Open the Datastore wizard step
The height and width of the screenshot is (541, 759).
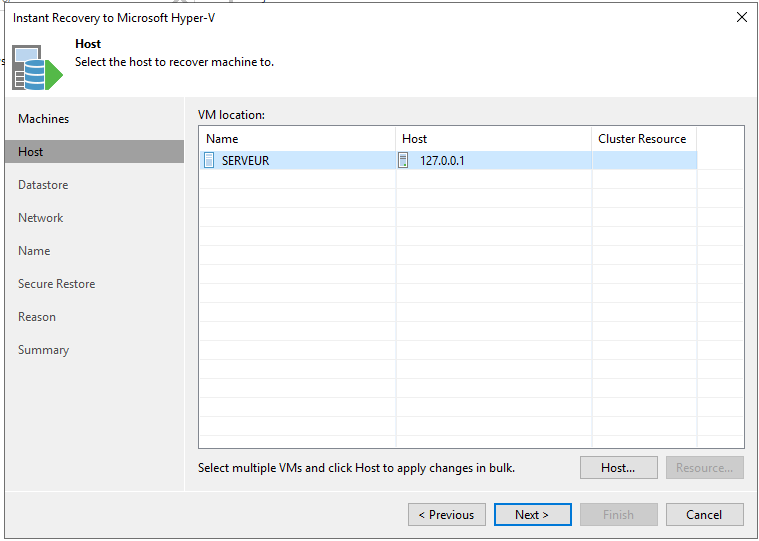coord(43,185)
